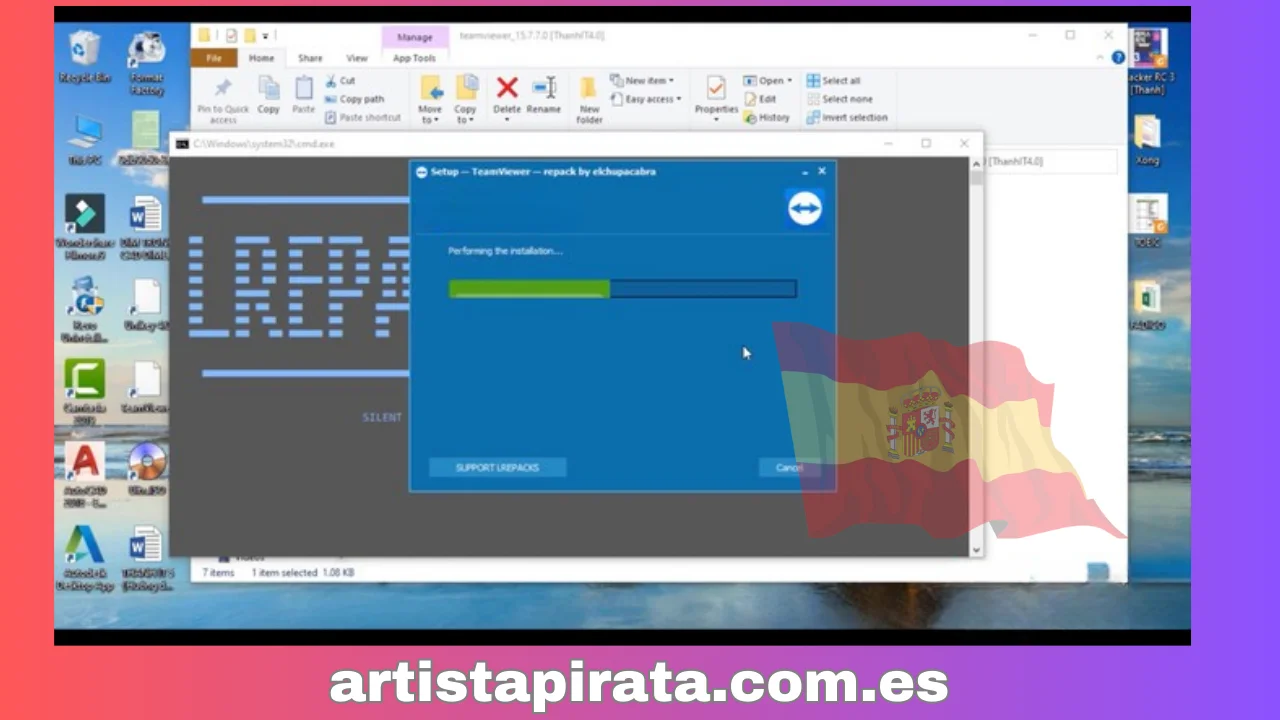Click the '7 items' status bar text
This screenshot has height=720, width=1280.
coord(218,573)
